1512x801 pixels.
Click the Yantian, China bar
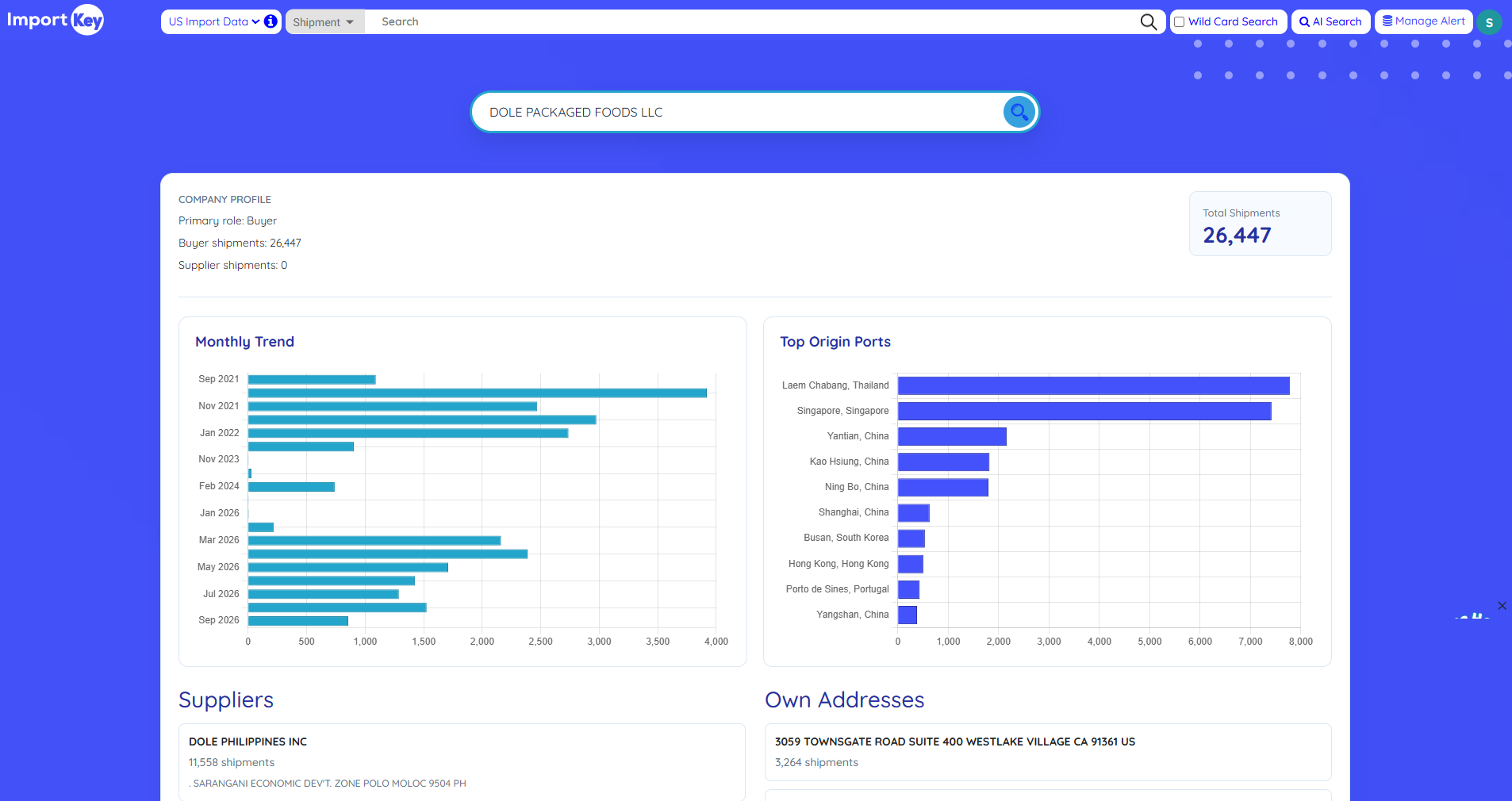click(x=952, y=436)
